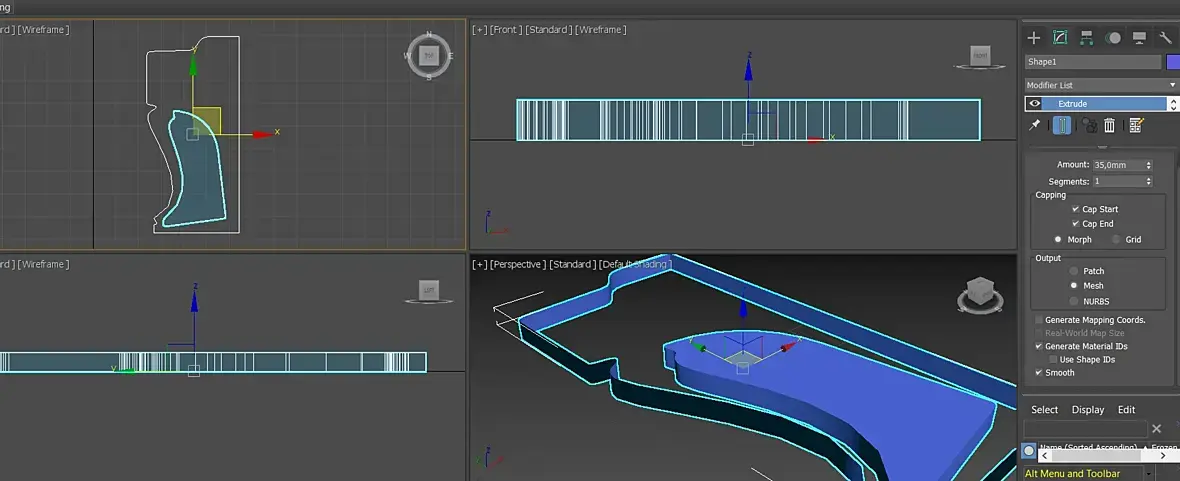The width and height of the screenshot is (1180, 481).
Task: Open the Select menu in scene explorer
Action: coord(1044,410)
